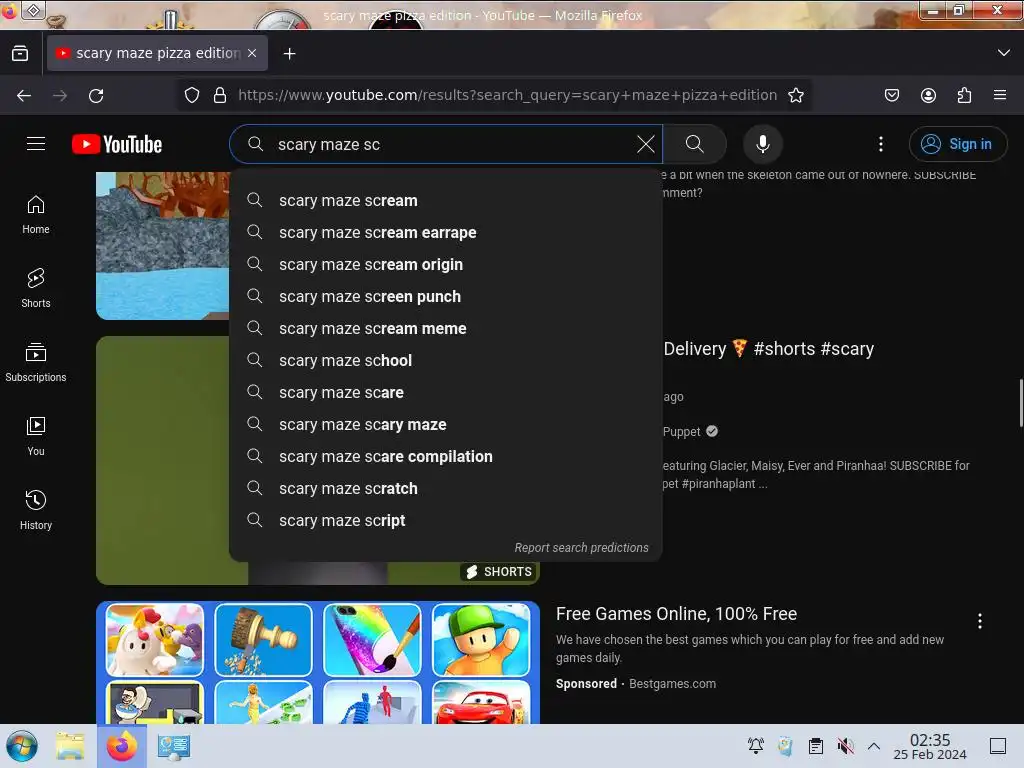The width and height of the screenshot is (1024, 768).
Task: Open a new tab with plus button
Action: 289,54
